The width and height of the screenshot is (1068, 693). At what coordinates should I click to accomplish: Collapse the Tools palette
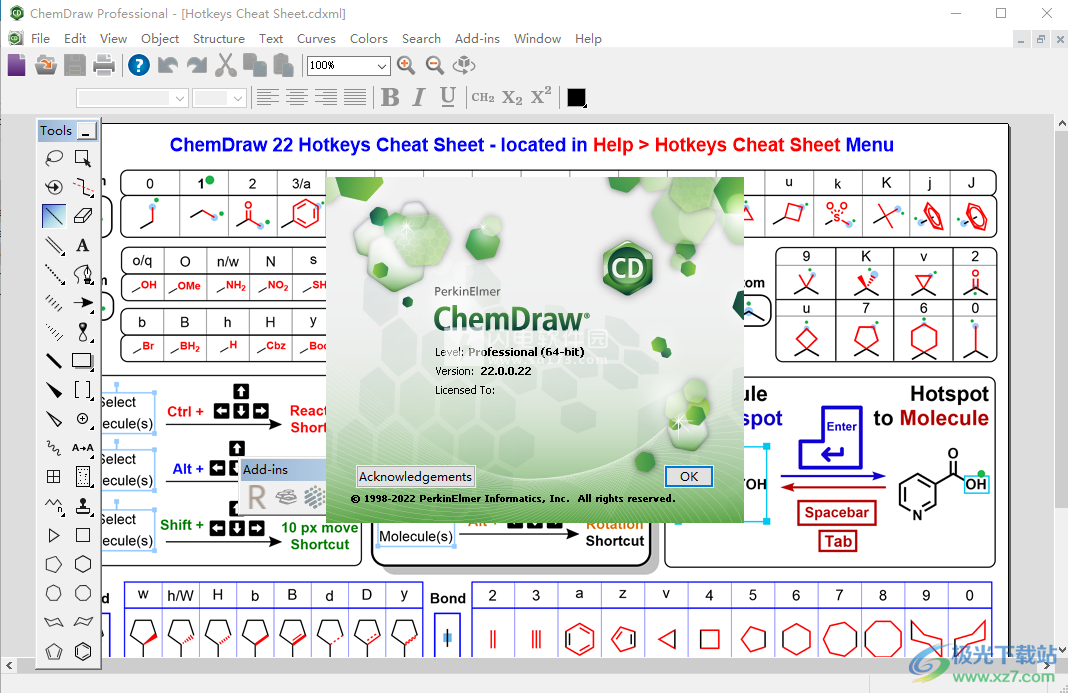tap(87, 131)
